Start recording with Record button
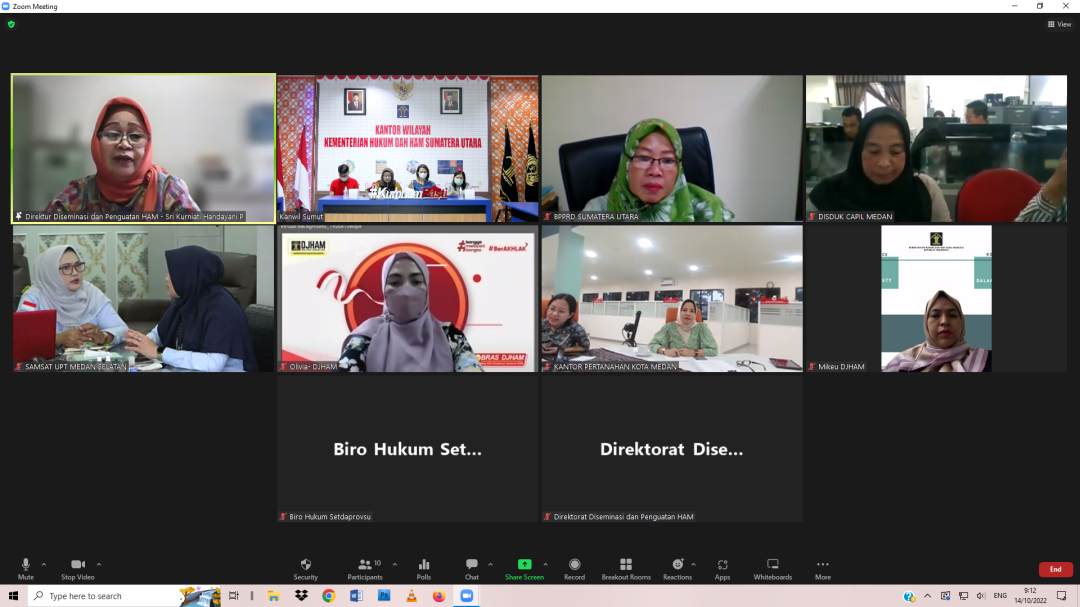 (574, 568)
